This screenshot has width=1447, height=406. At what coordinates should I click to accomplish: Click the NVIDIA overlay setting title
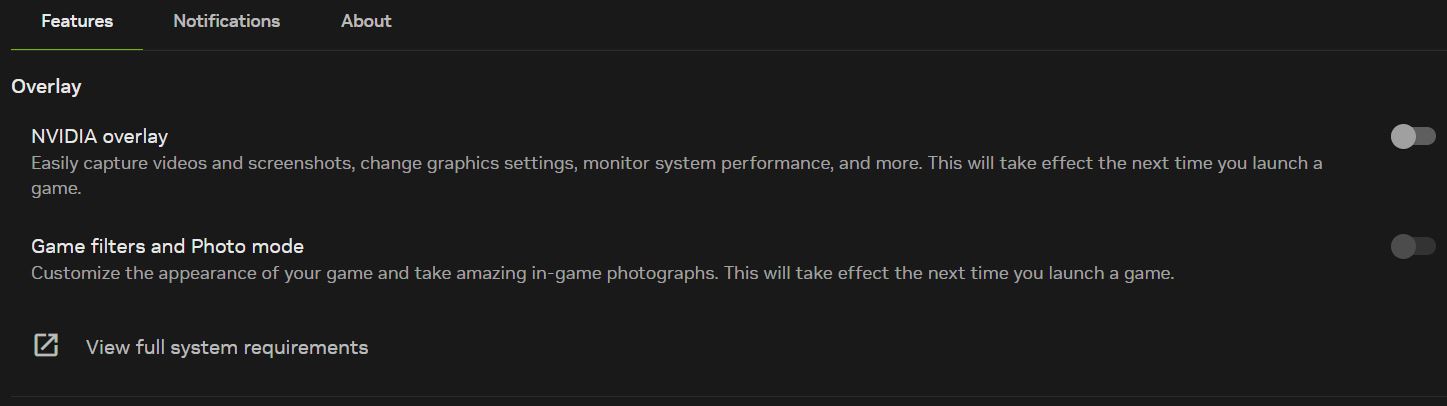tap(99, 136)
